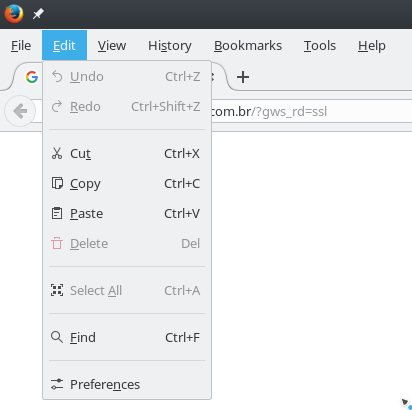Choose Paste from the Edit menu
The image size is (412, 410).
click(127, 213)
